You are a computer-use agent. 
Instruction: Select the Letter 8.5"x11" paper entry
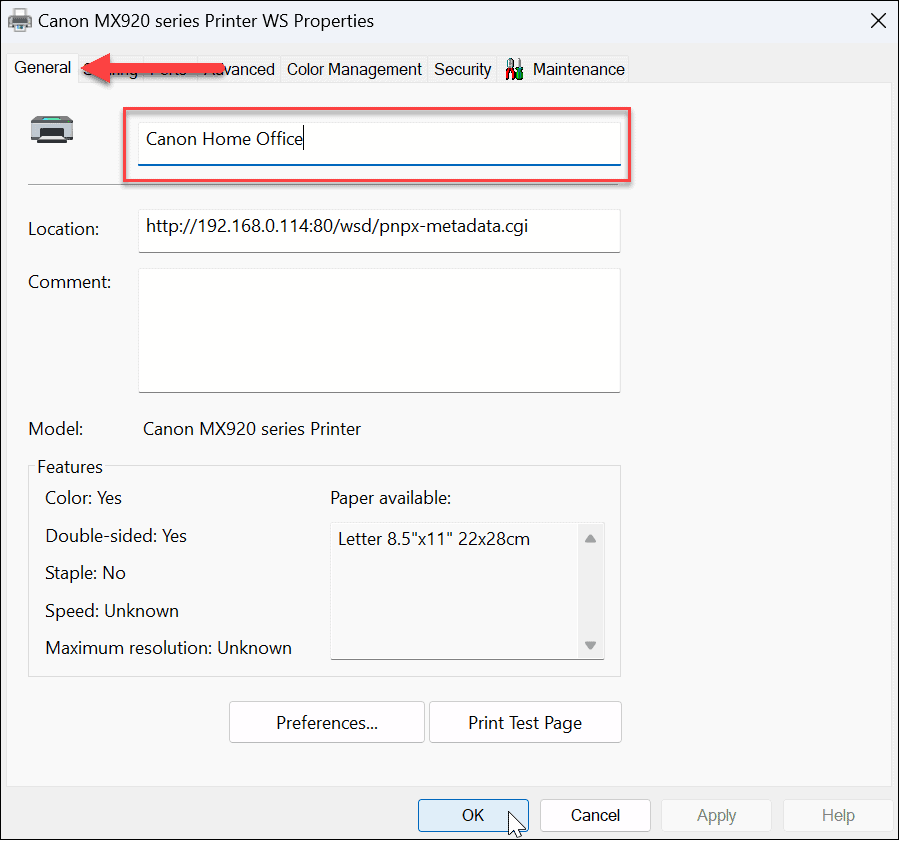[x=435, y=538]
